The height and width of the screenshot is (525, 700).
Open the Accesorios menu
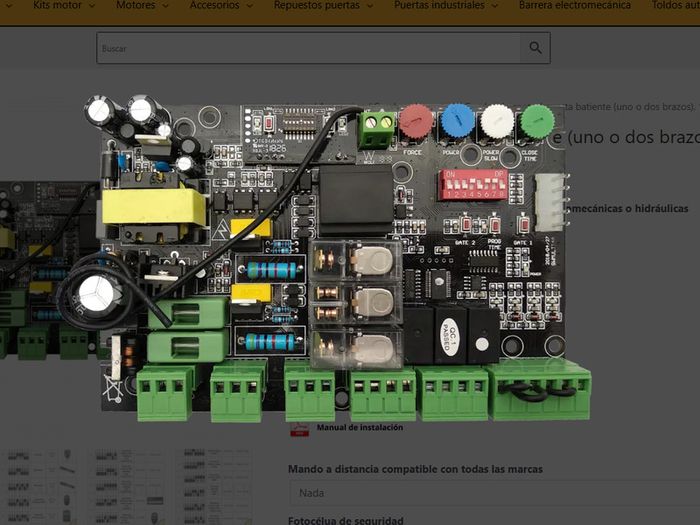coord(221,5)
